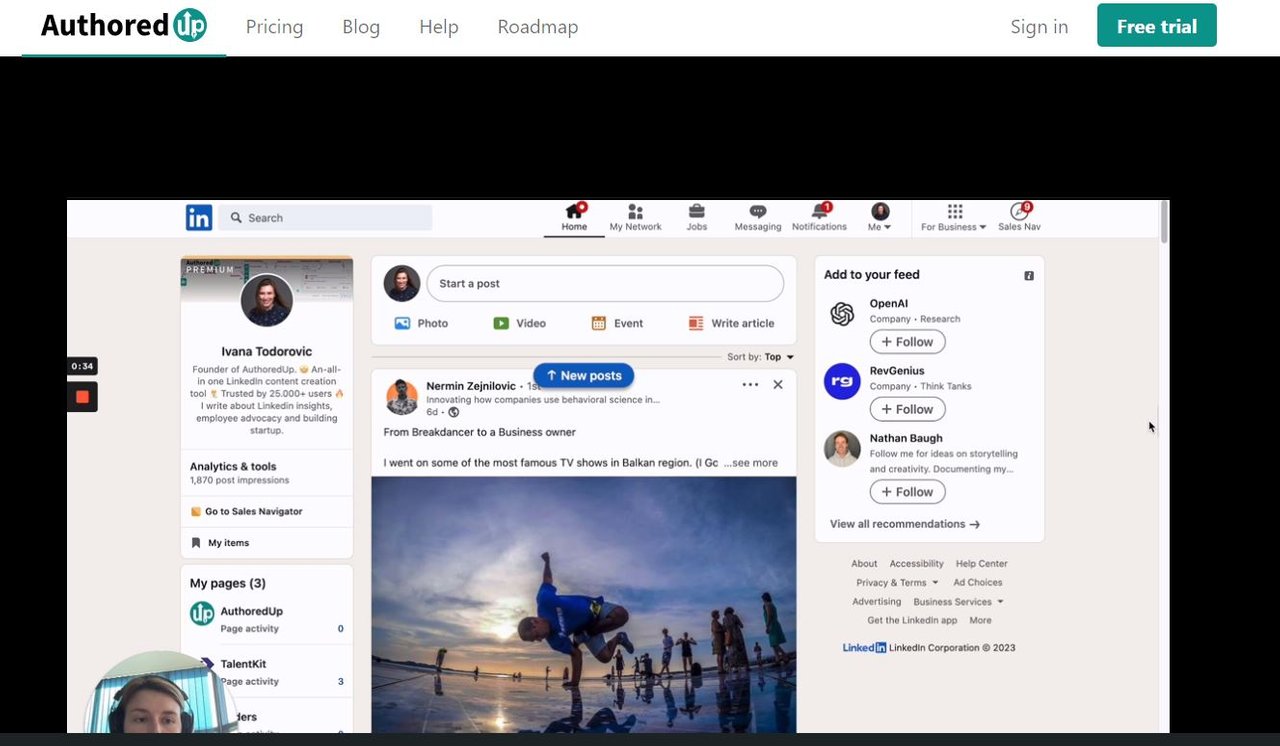Image resolution: width=1280 pixels, height=746 pixels.
Task: Click the Free trial button
Action: tap(1157, 26)
